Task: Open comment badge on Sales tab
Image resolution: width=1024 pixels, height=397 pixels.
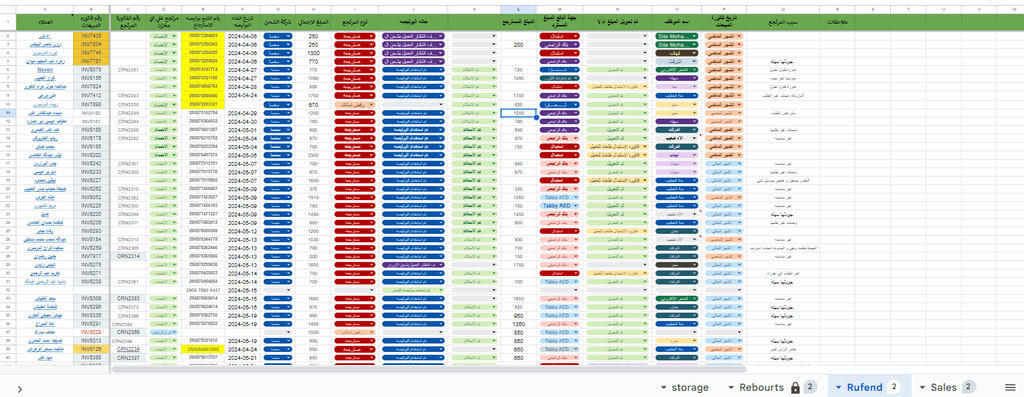Action: (x=969, y=387)
